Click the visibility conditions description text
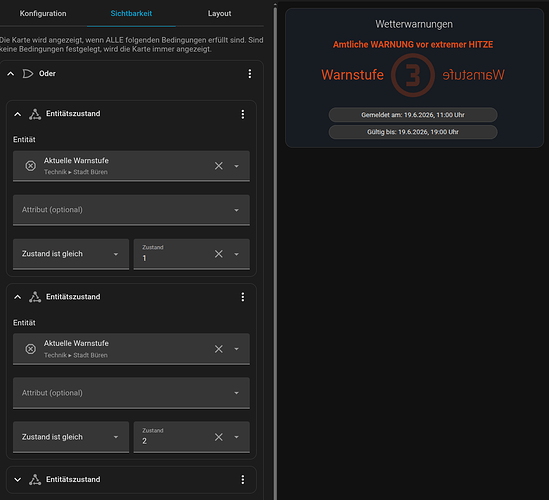The height and width of the screenshot is (500, 549). click(131, 44)
